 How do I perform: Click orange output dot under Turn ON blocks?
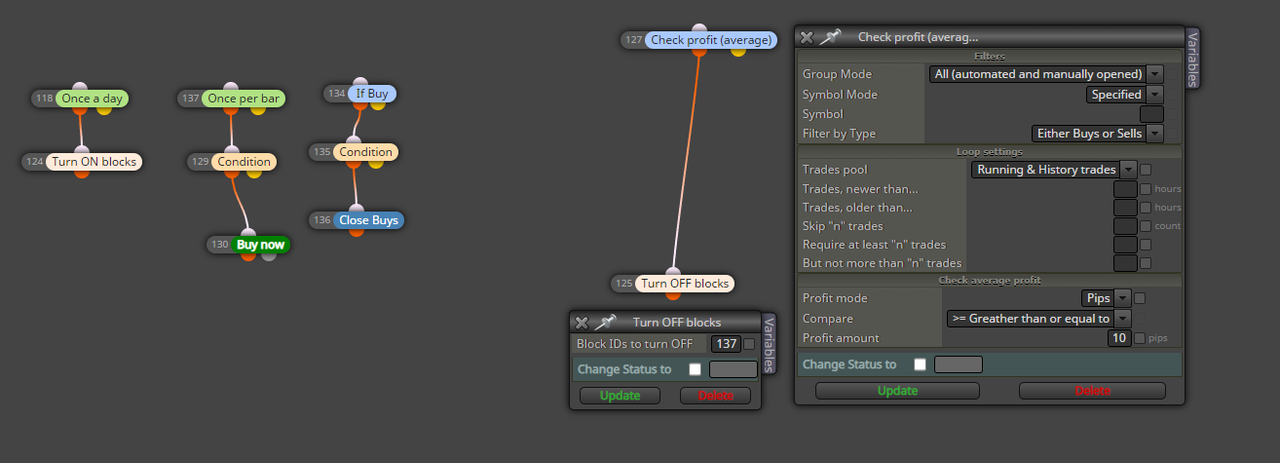pos(82,172)
